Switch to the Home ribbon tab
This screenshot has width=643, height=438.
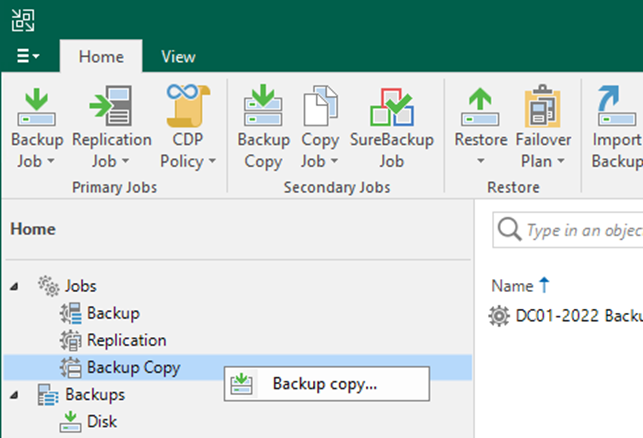101,57
